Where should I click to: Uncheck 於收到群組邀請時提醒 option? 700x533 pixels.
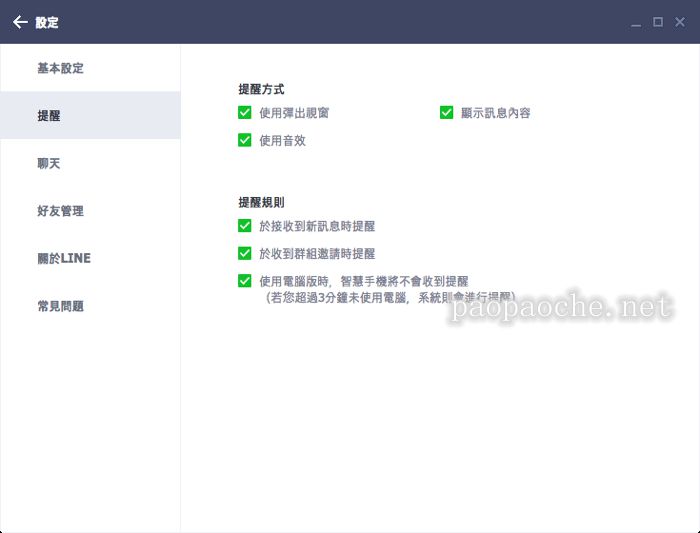click(245, 254)
